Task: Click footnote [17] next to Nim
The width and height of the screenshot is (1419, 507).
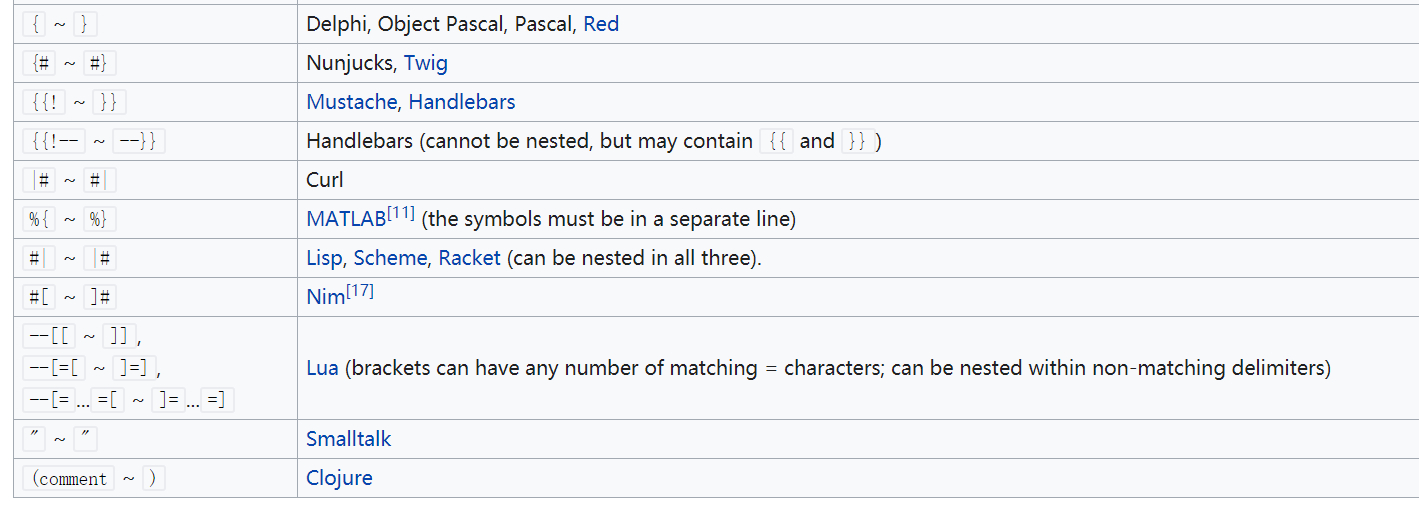Action: (360, 292)
